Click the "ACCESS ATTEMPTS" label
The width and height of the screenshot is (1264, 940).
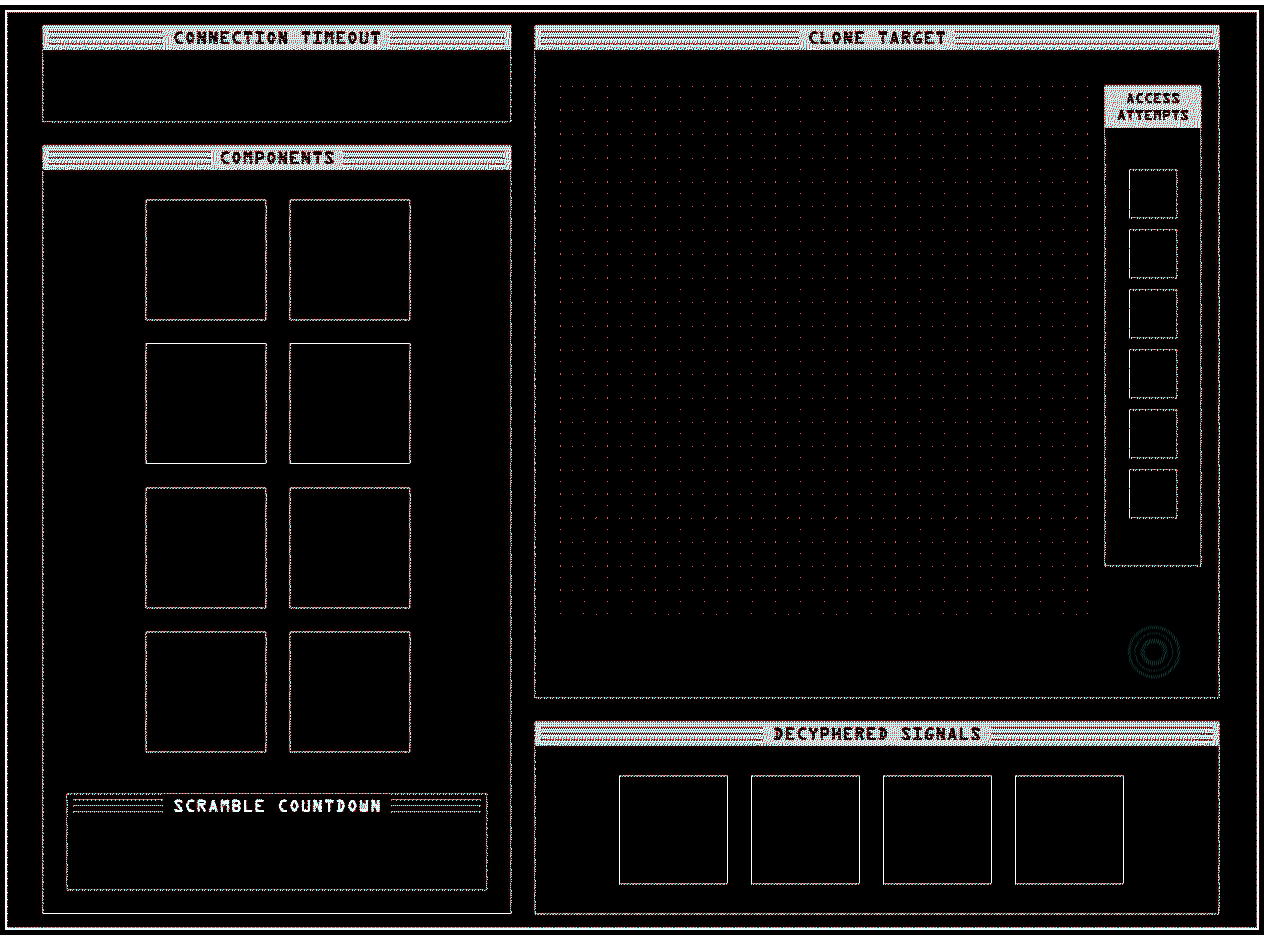(x=1153, y=107)
